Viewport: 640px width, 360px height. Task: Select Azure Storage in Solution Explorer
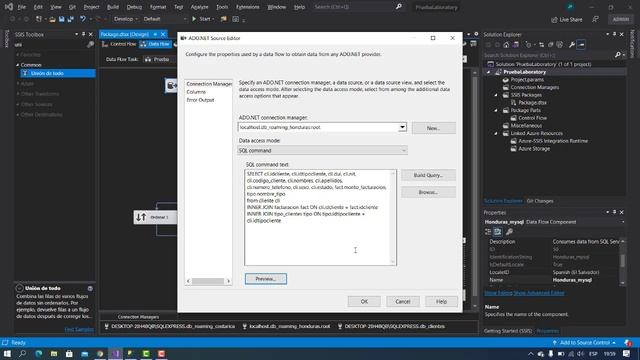coord(534,149)
